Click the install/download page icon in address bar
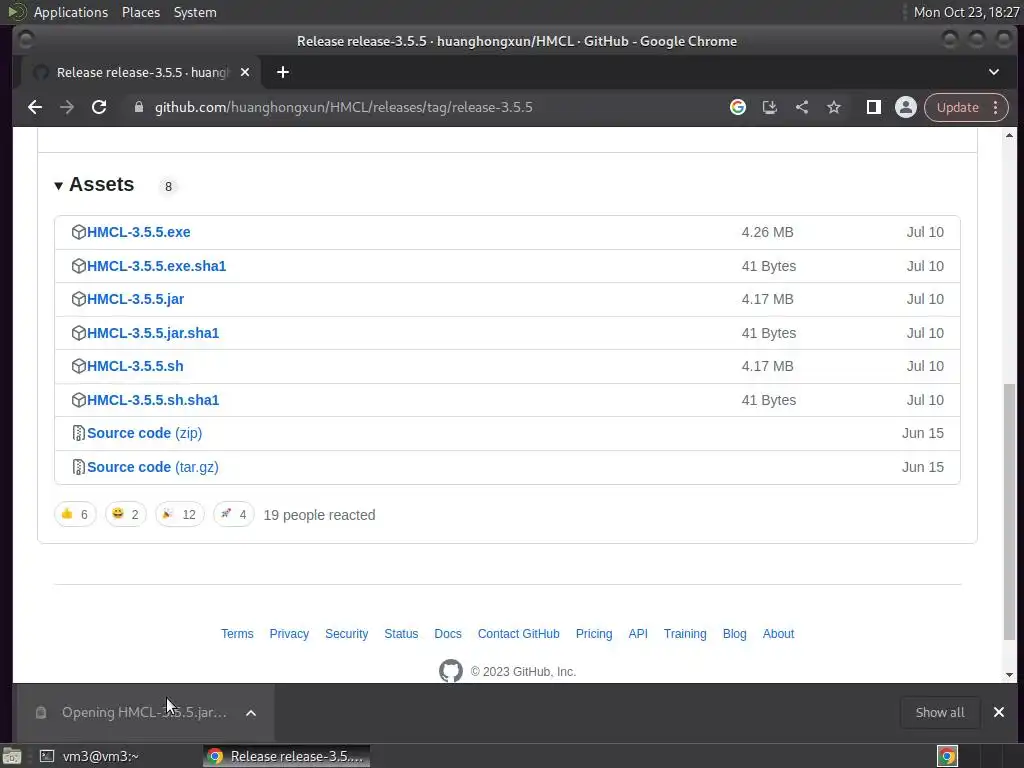 point(770,107)
